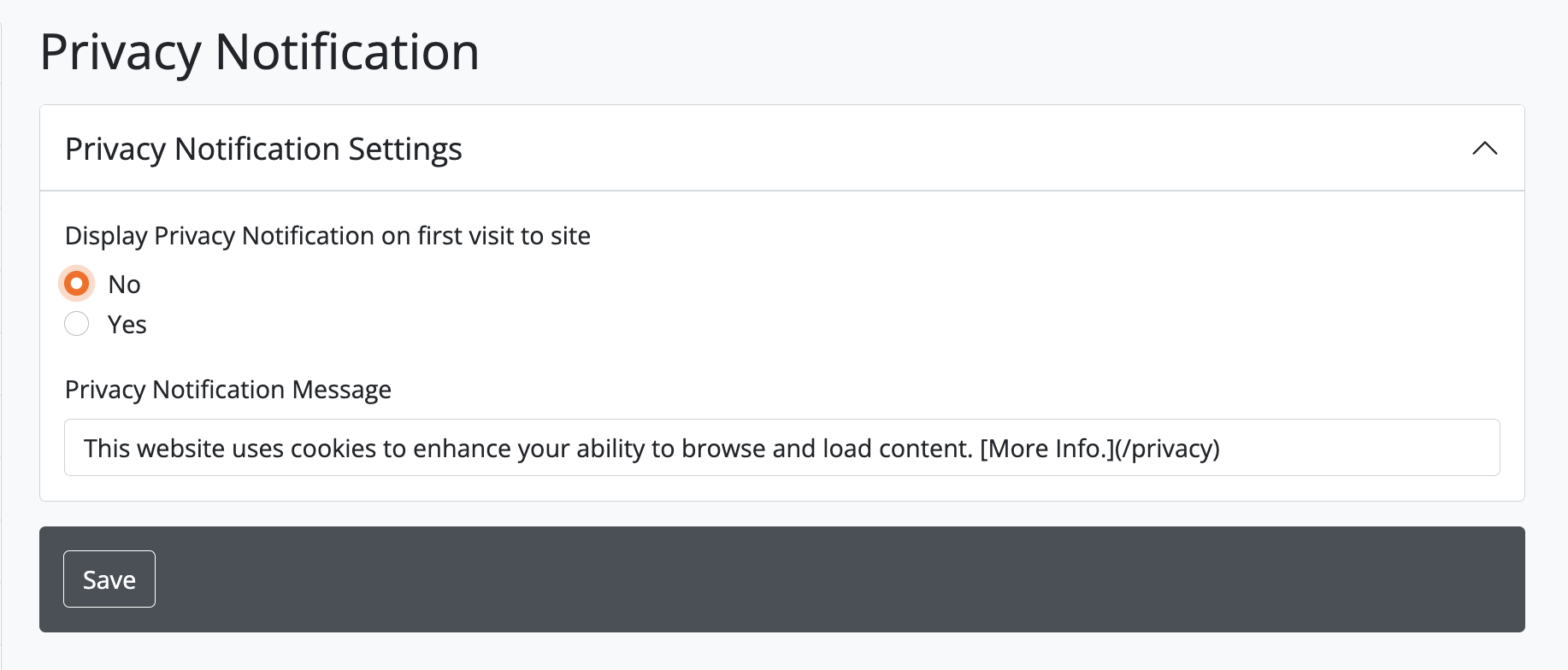
Task: Click the Privacy Notification Settings header title
Action: (263, 149)
